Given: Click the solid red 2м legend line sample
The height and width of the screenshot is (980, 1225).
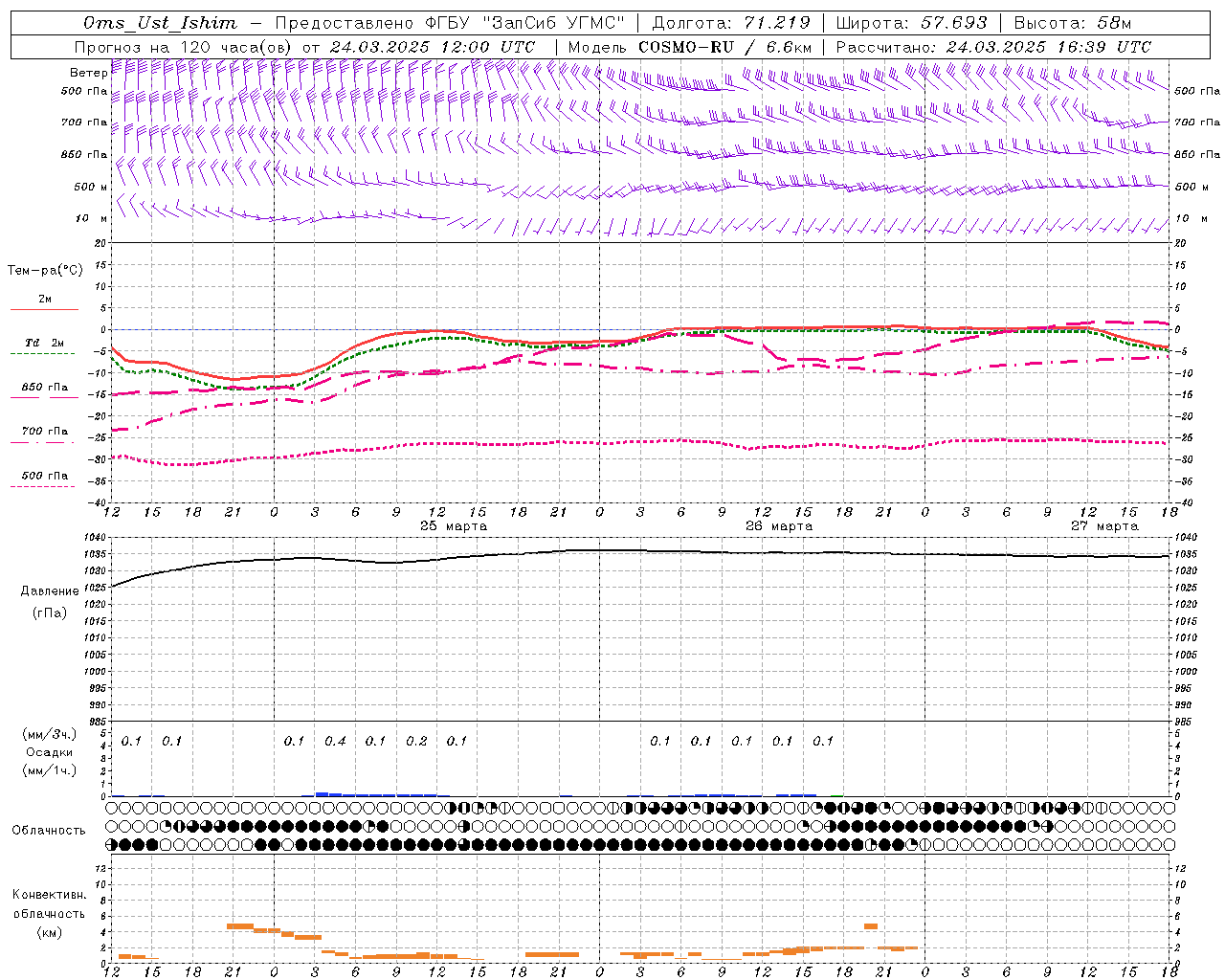Looking at the screenshot, I should tap(44, 310).
